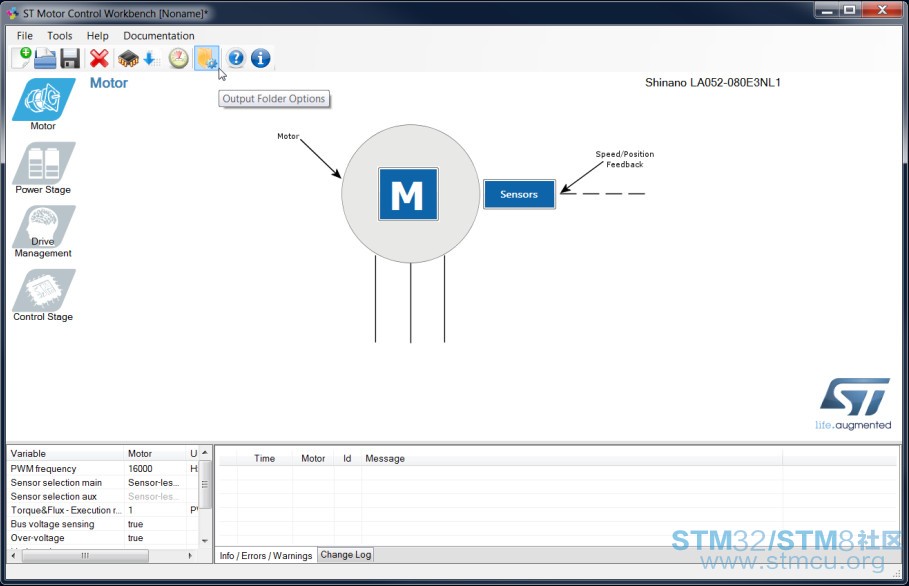
Task: Select the Bus voltage sensing row
Action: point(103,524)
